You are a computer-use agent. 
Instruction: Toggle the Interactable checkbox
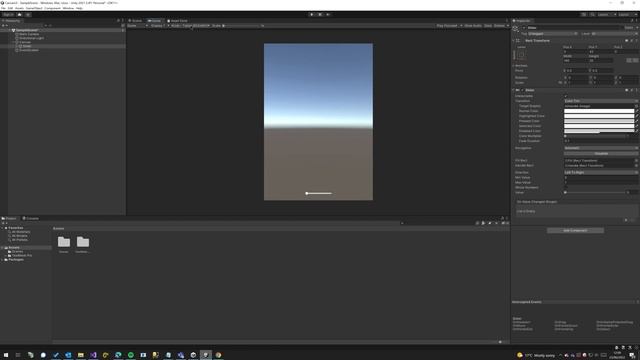pos(566,96)
